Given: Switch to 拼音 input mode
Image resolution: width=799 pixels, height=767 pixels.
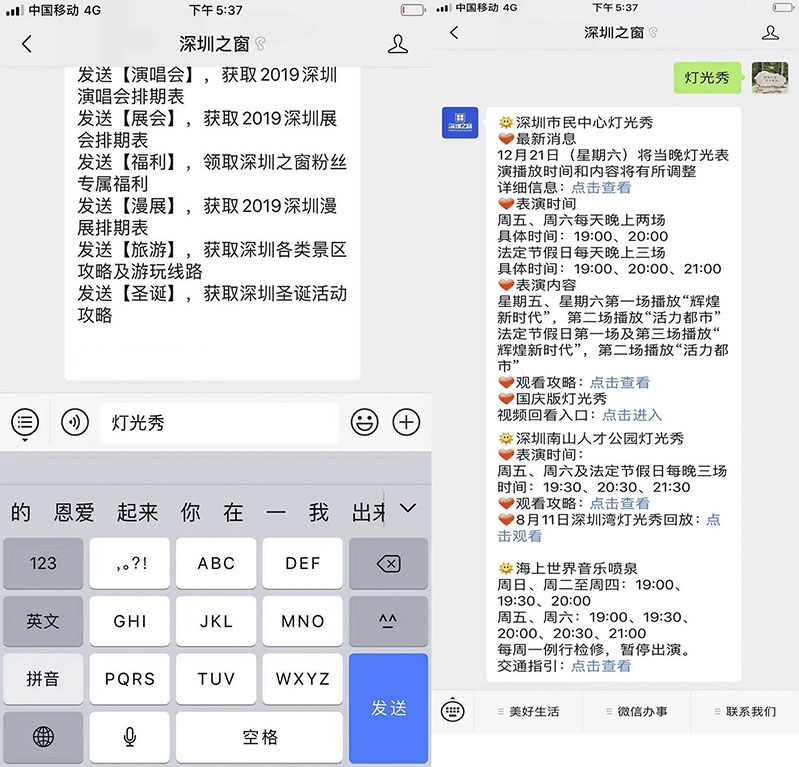Looking at the screenshot, I should [43, 679].
